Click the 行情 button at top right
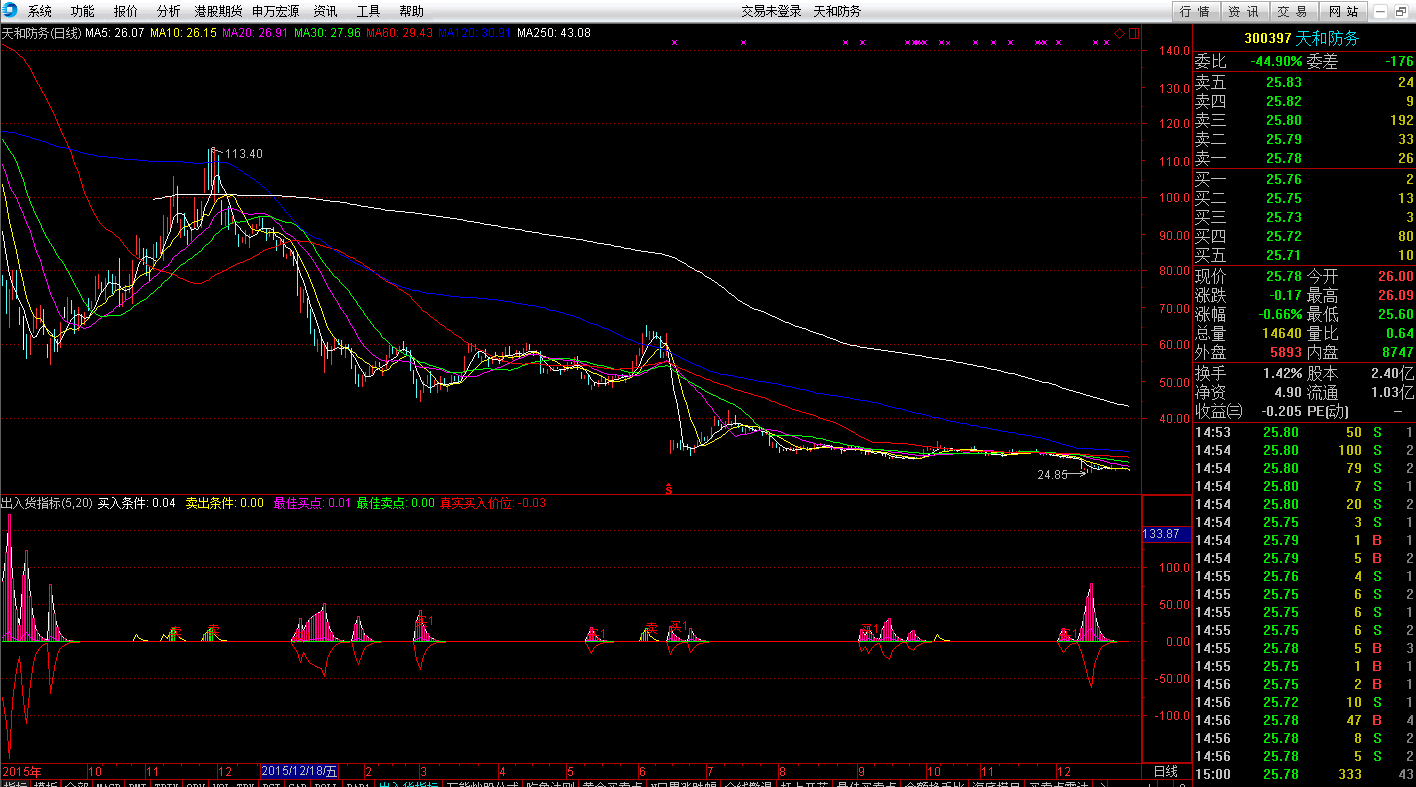1416x787 pixels. (1195, 11)
